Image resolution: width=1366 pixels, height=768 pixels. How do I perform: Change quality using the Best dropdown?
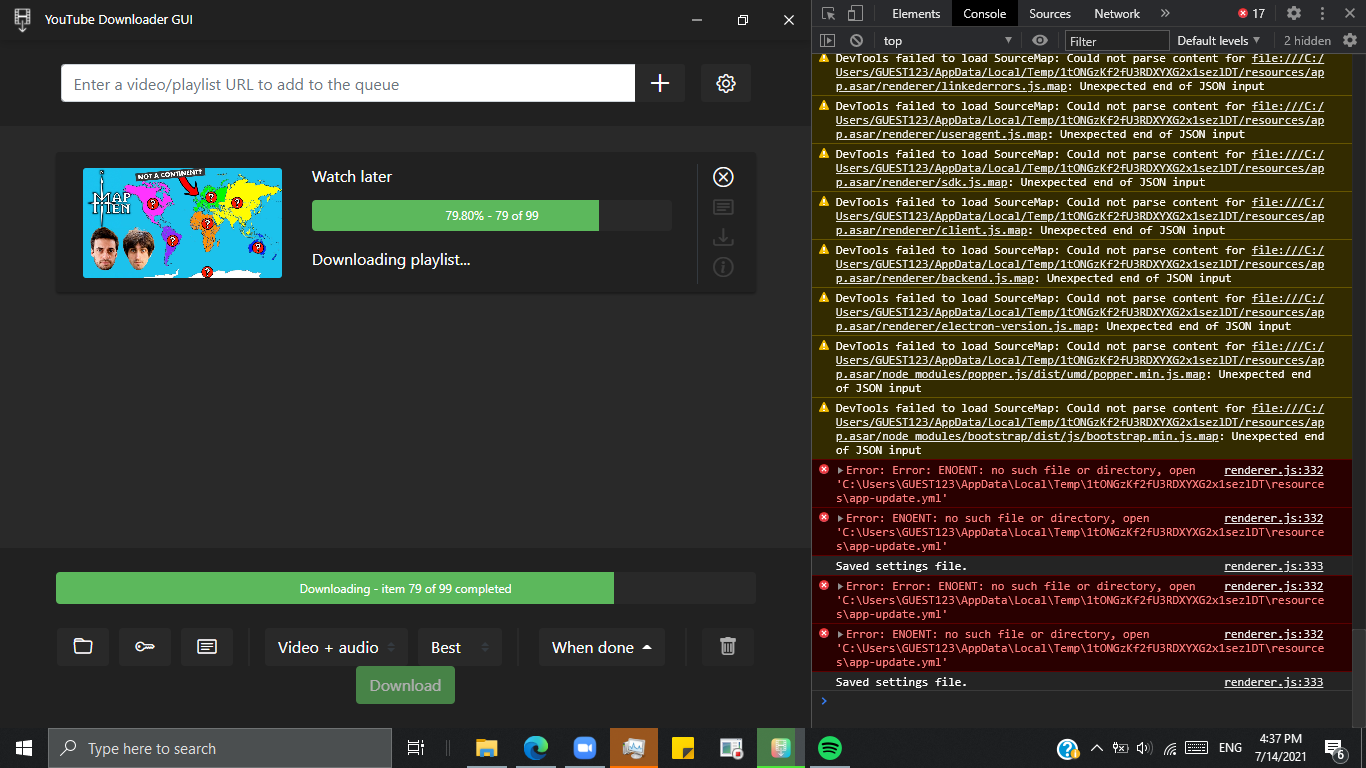(459, 647)
